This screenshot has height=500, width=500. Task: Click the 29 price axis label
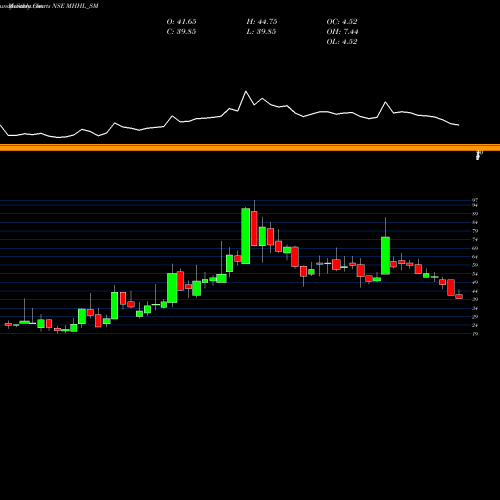[x=475, y=317]
